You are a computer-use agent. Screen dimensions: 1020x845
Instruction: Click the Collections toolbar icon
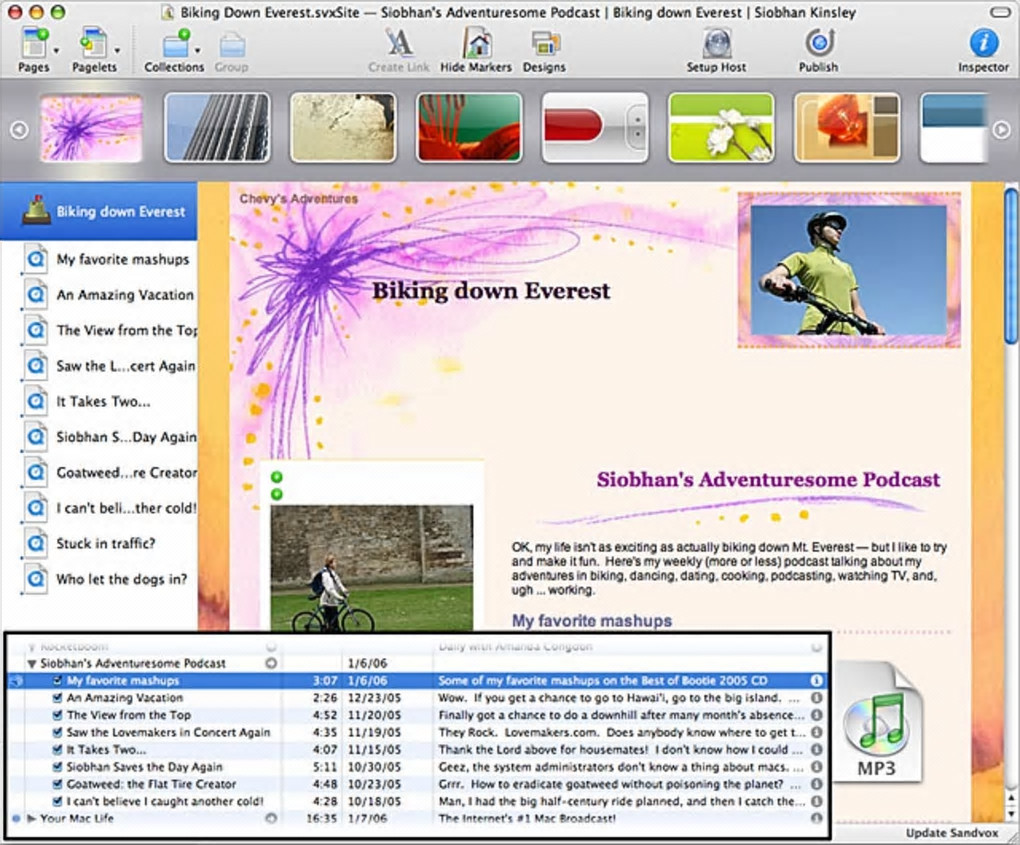pos(174,50)
